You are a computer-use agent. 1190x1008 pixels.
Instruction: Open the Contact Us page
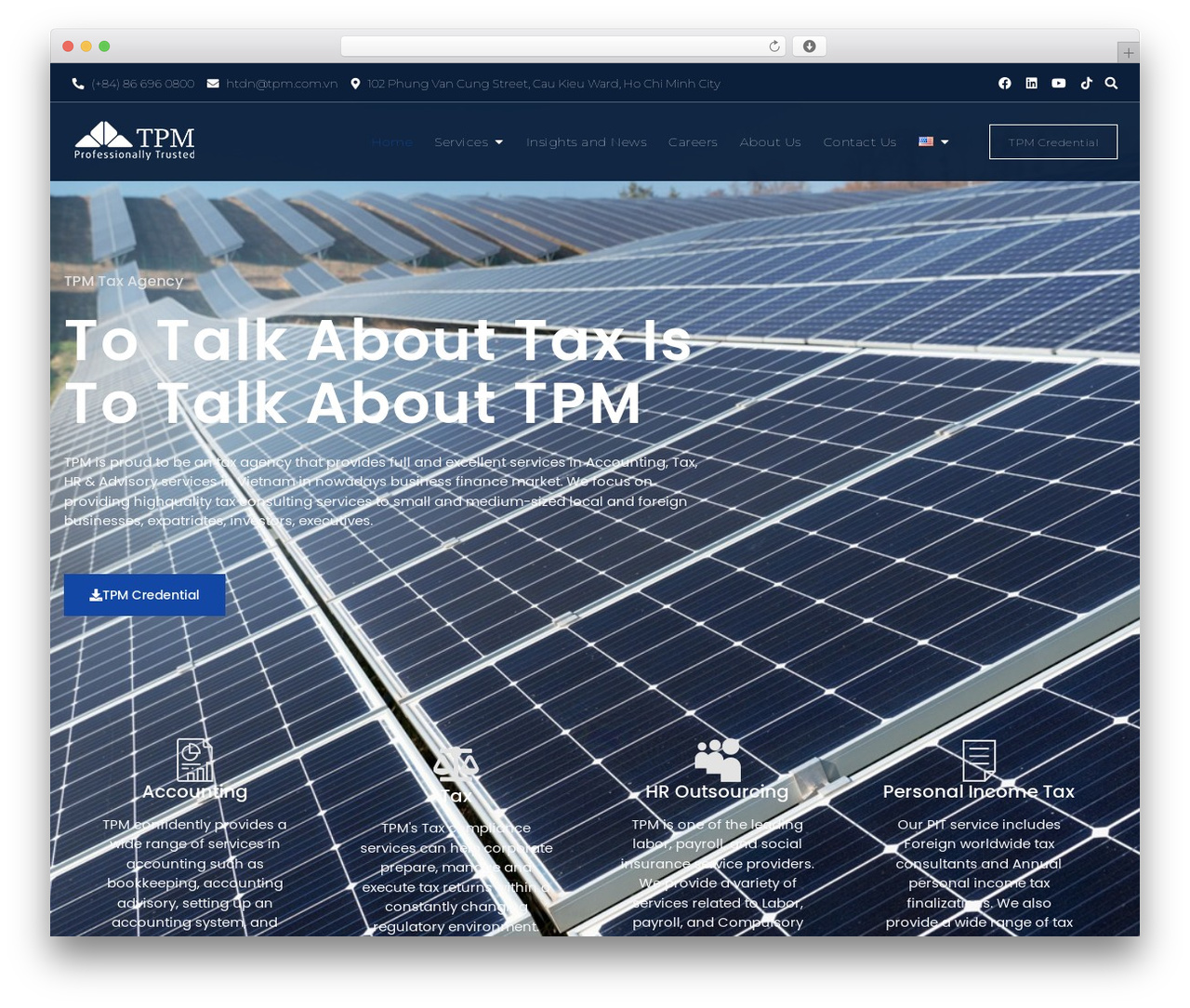(x=860, y=142)
